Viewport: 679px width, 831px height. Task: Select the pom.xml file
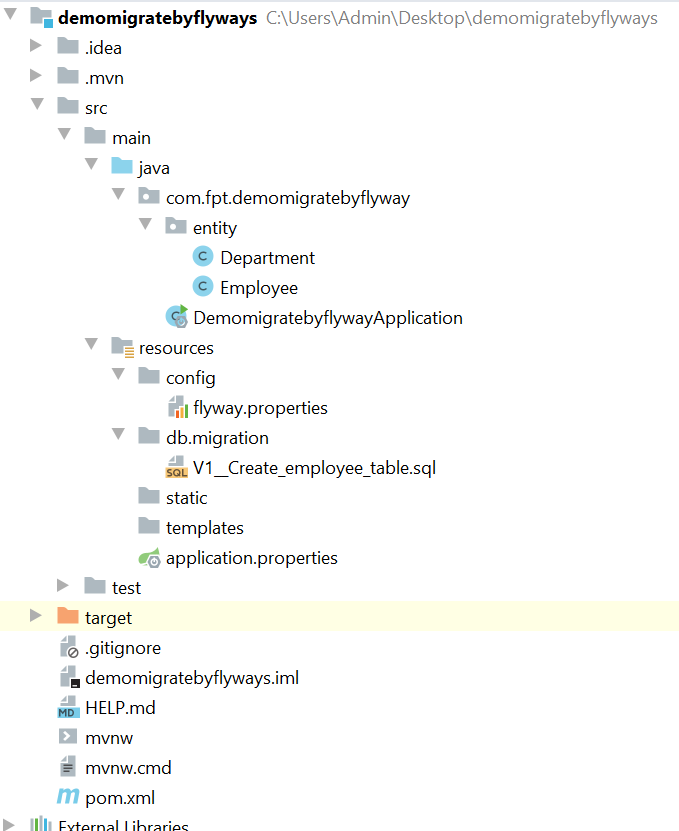(x=120, y=798)
